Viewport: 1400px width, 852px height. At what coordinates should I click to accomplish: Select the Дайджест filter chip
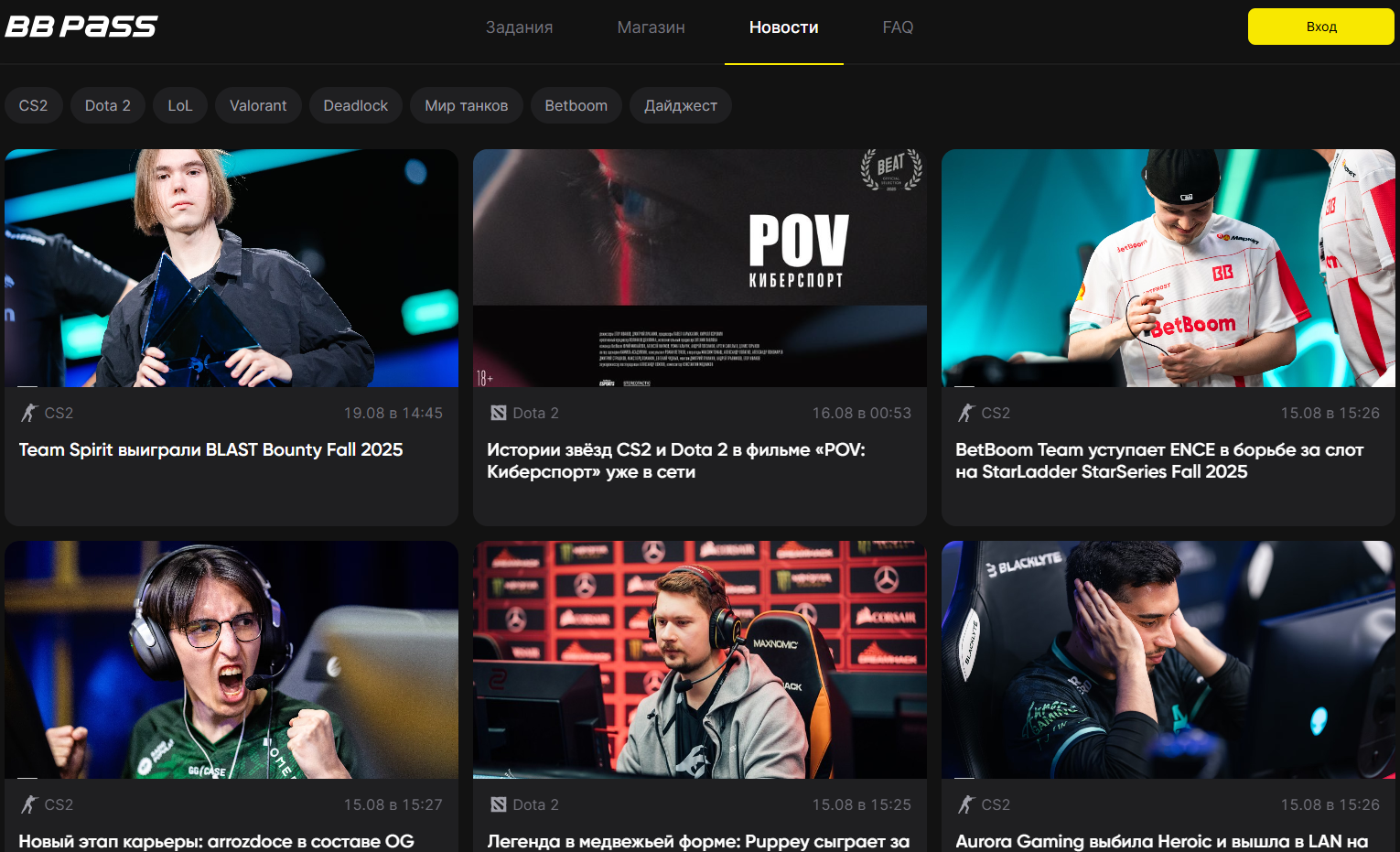coord(681,105)
